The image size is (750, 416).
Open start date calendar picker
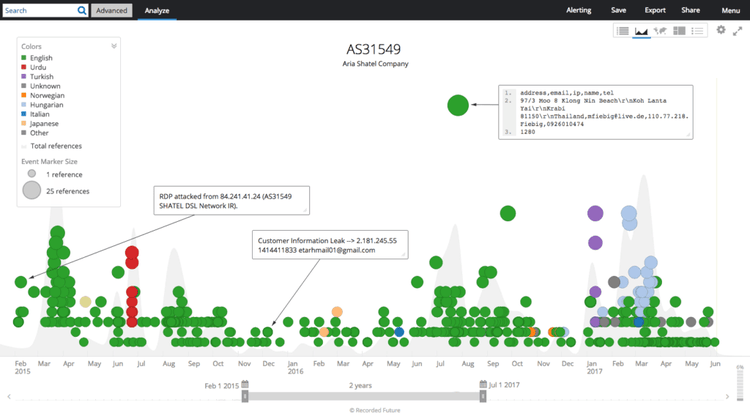click(244, 384)
